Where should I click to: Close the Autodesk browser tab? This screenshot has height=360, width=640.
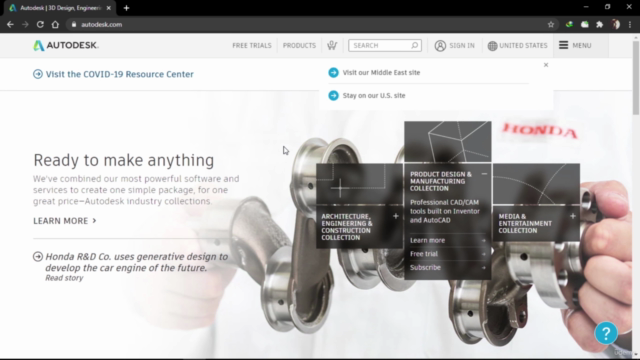109,8
